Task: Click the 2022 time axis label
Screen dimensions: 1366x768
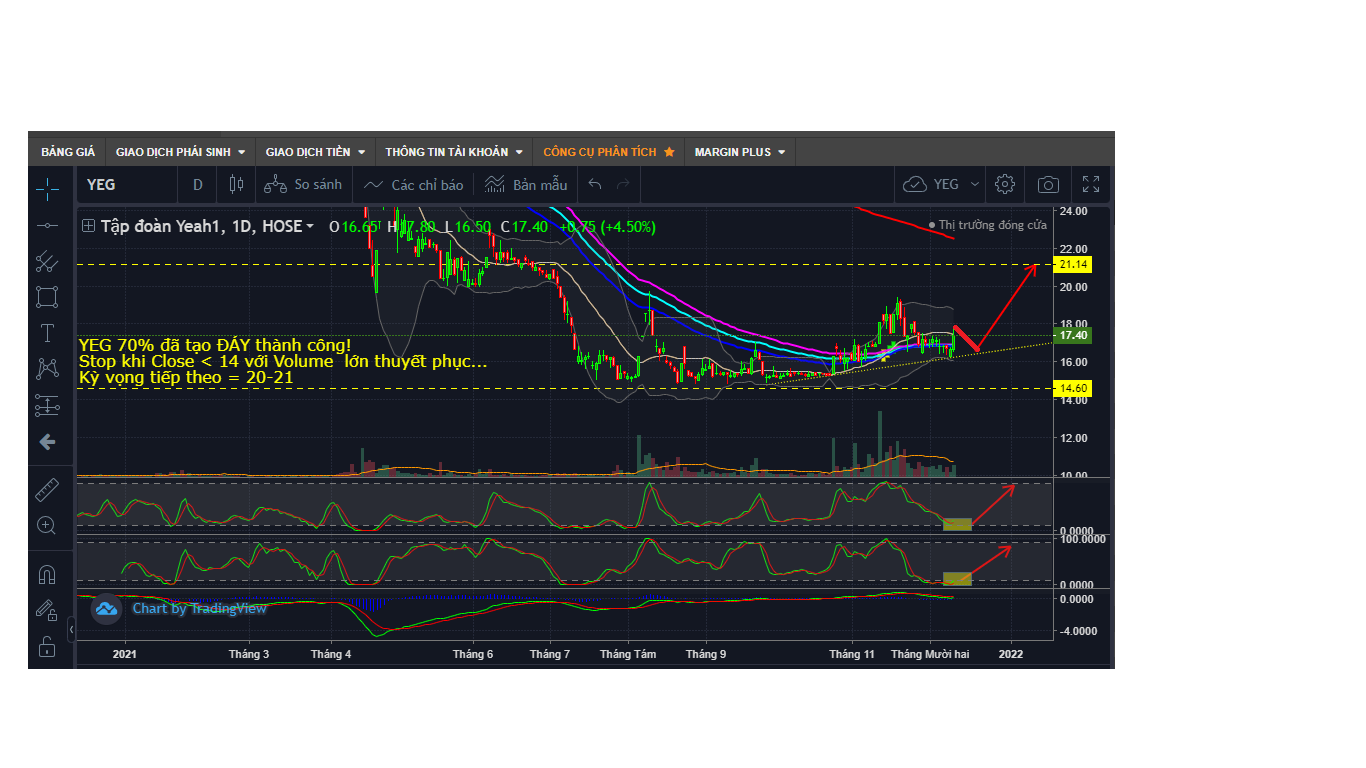Action: pos(1011,654)
